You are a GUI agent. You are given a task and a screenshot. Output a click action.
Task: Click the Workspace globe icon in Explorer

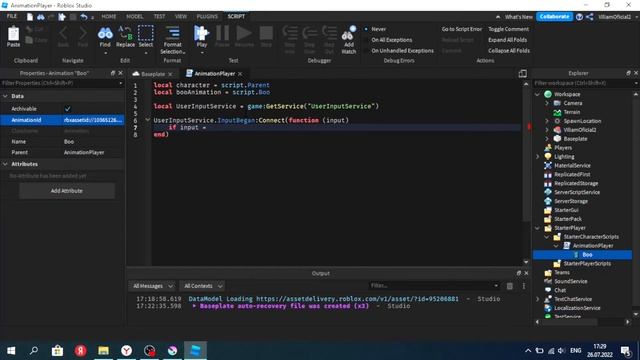pyautogui.click(x=548, y=94)
